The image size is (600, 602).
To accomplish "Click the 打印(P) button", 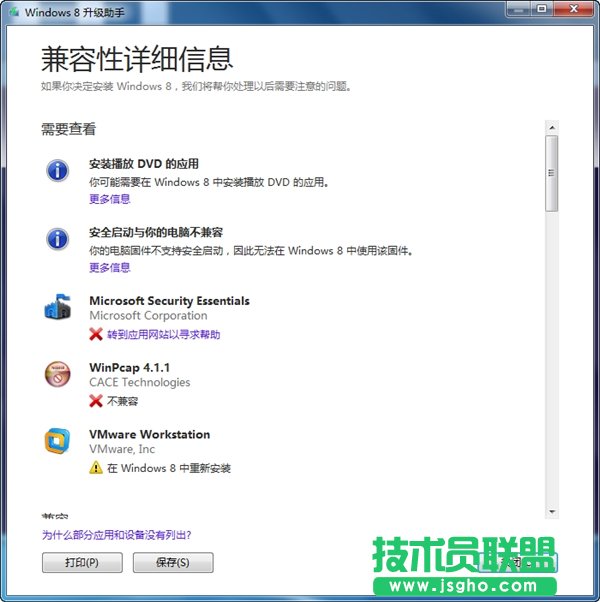I will coord(82,562).
